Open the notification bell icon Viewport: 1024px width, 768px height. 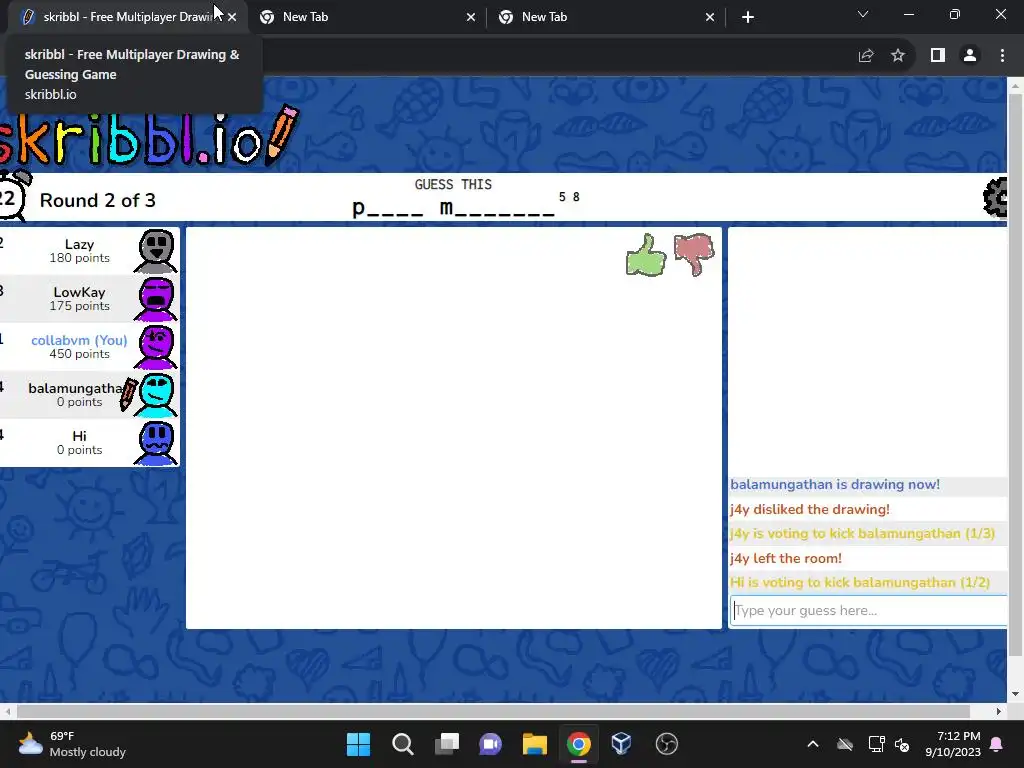click(x=997, y=744)
